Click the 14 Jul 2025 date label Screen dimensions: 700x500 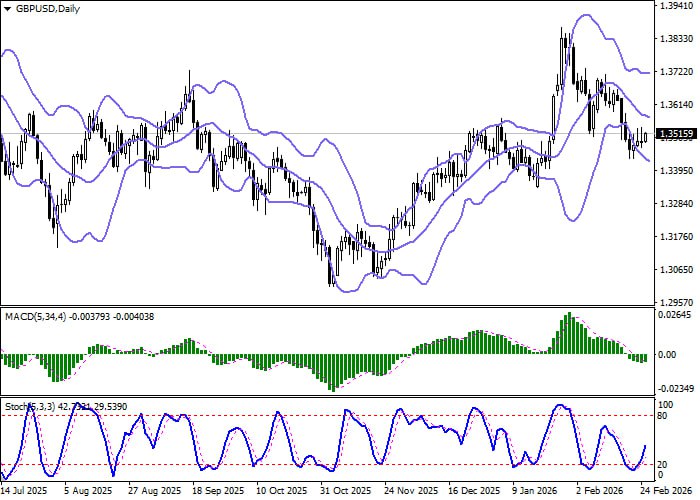click(x=24, y=492)
